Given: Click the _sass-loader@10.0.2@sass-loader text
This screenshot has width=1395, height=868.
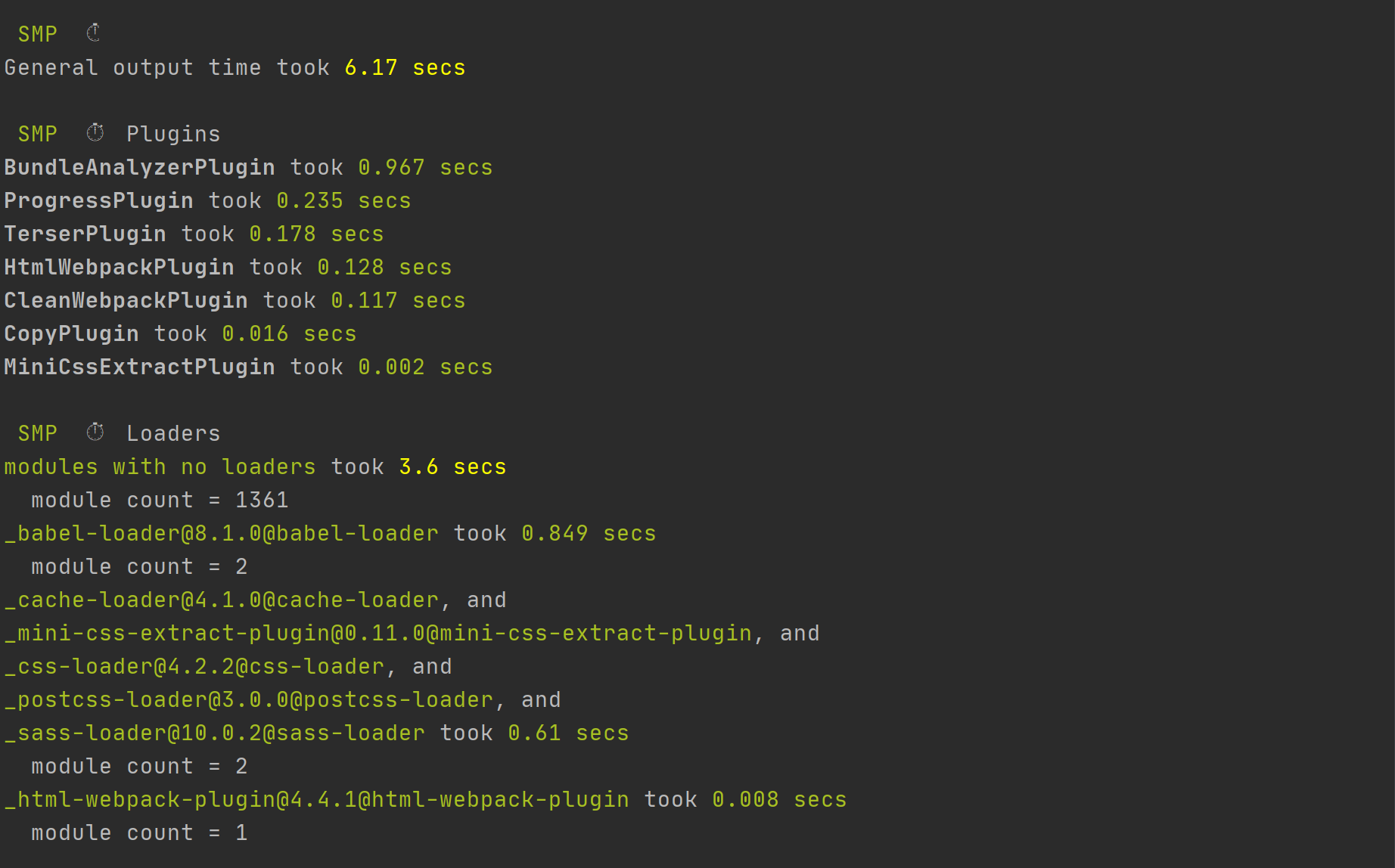Looking at the screenshot, I should [x=215, y=733].
